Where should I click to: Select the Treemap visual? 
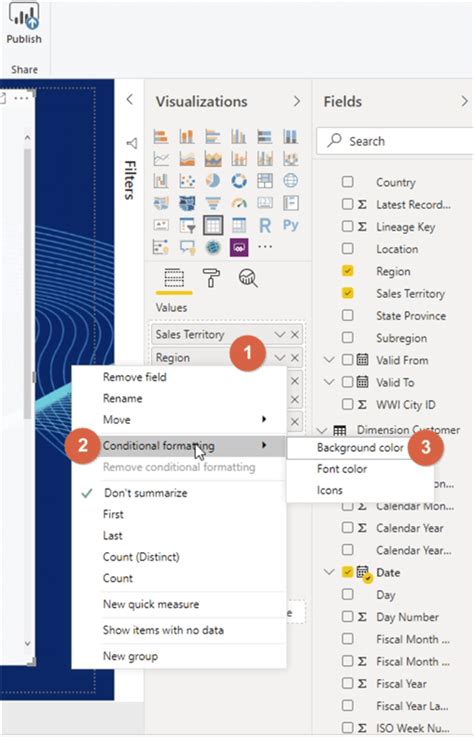click(x=265, y=181)
